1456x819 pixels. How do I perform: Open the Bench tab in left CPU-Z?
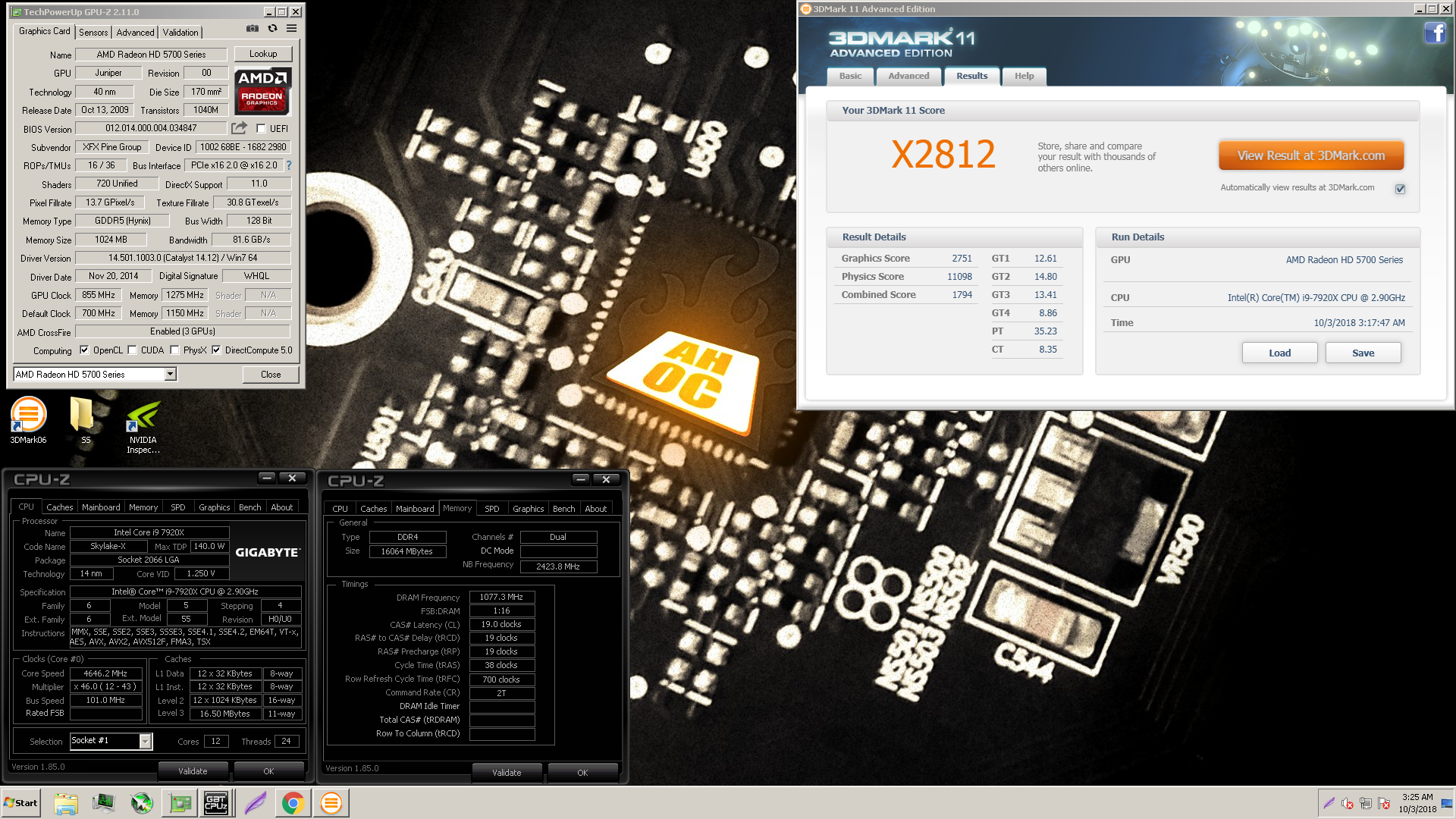click(249, 507)
